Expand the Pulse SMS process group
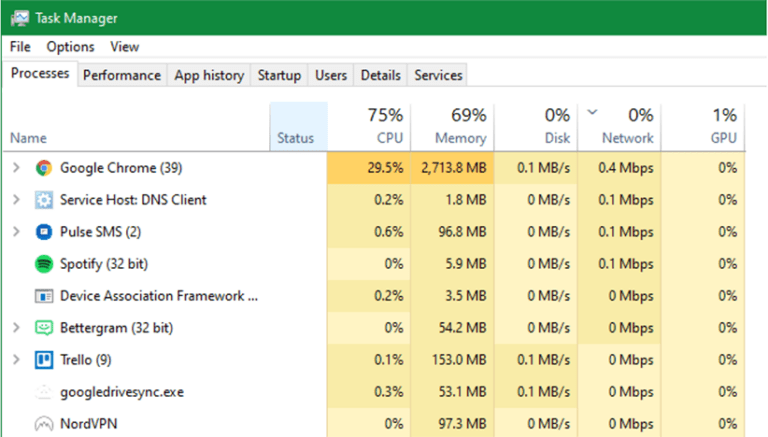The width and height of the screenshot is (768, 437). click(16, 232)
